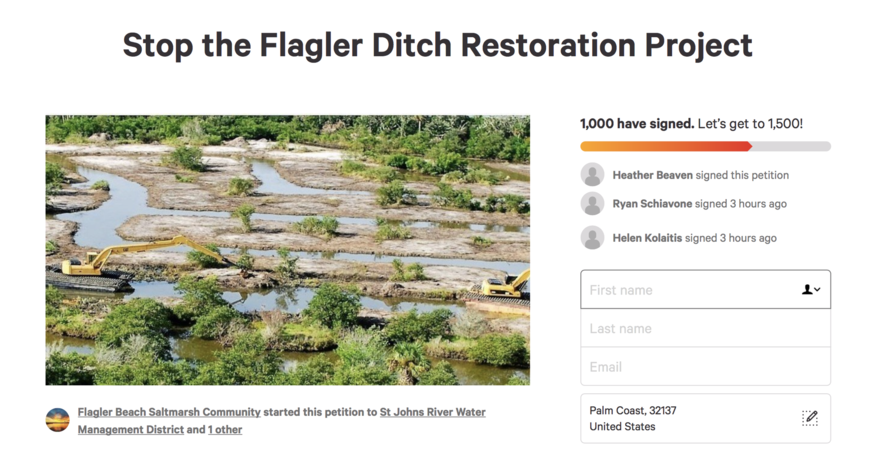871x452 pixels.
Task: Open the contact autofill dropdown in First name
Action: 811,290
